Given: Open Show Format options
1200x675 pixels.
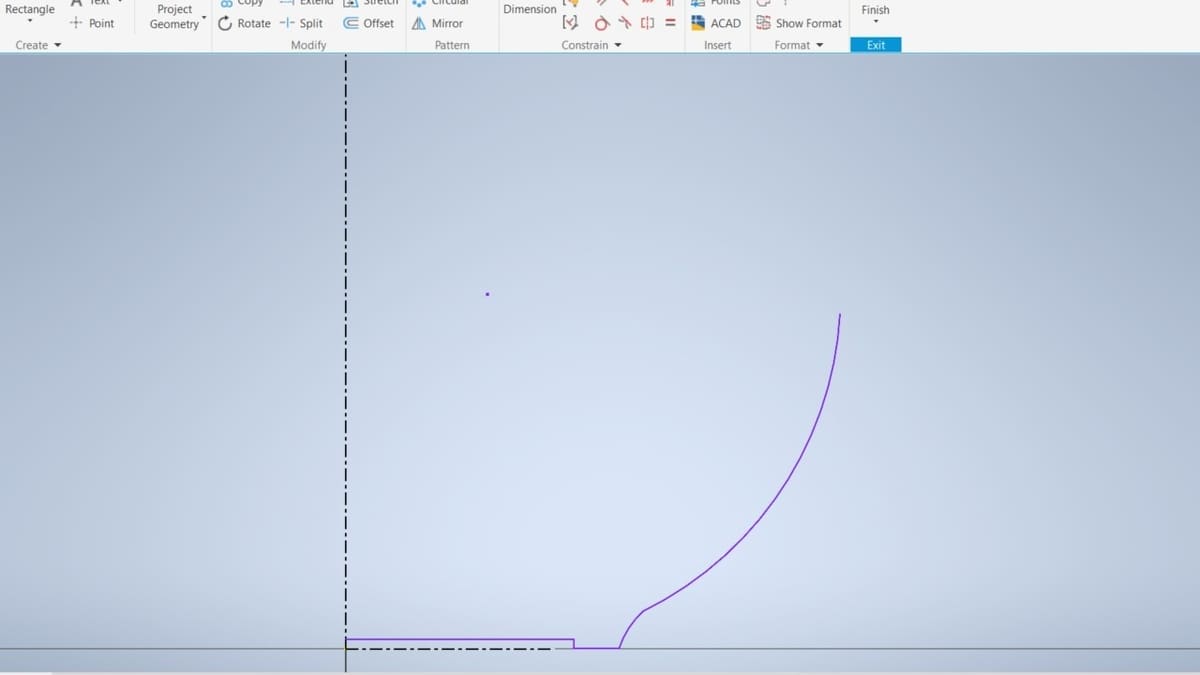Looking at the screenshot, I should pyautogui.click(x=799, y=23).
